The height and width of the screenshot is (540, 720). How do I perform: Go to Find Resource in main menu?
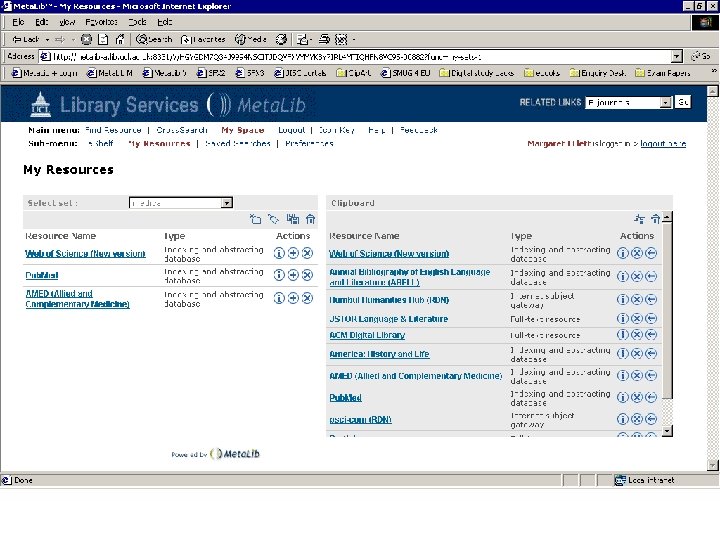pos(113,130)
